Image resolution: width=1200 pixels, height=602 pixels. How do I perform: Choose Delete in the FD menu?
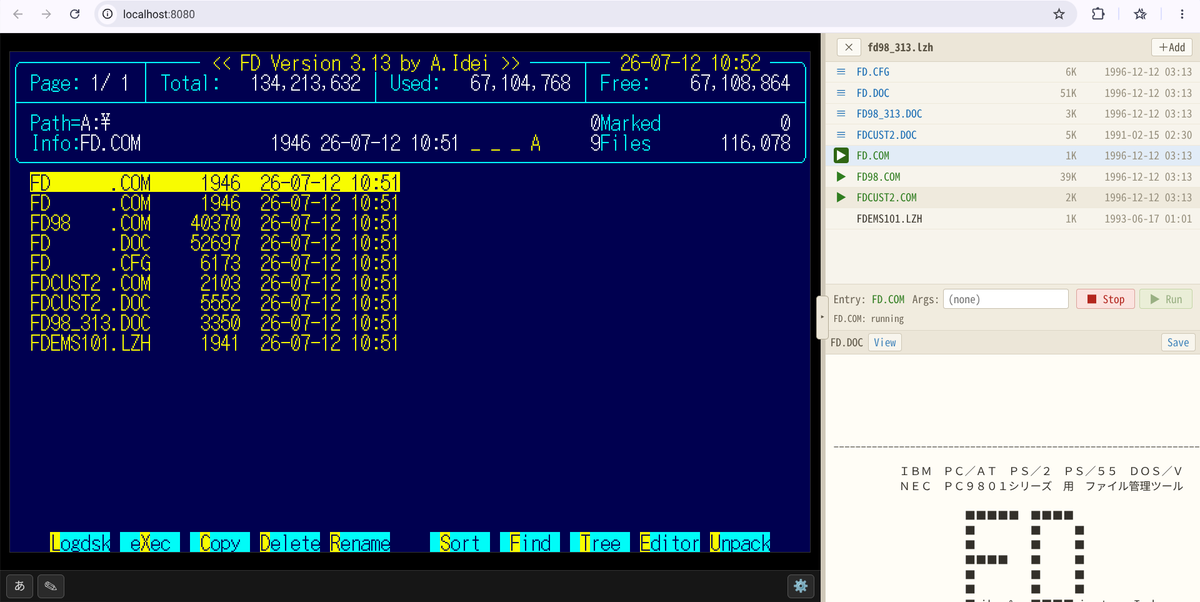tap(290, 543)
